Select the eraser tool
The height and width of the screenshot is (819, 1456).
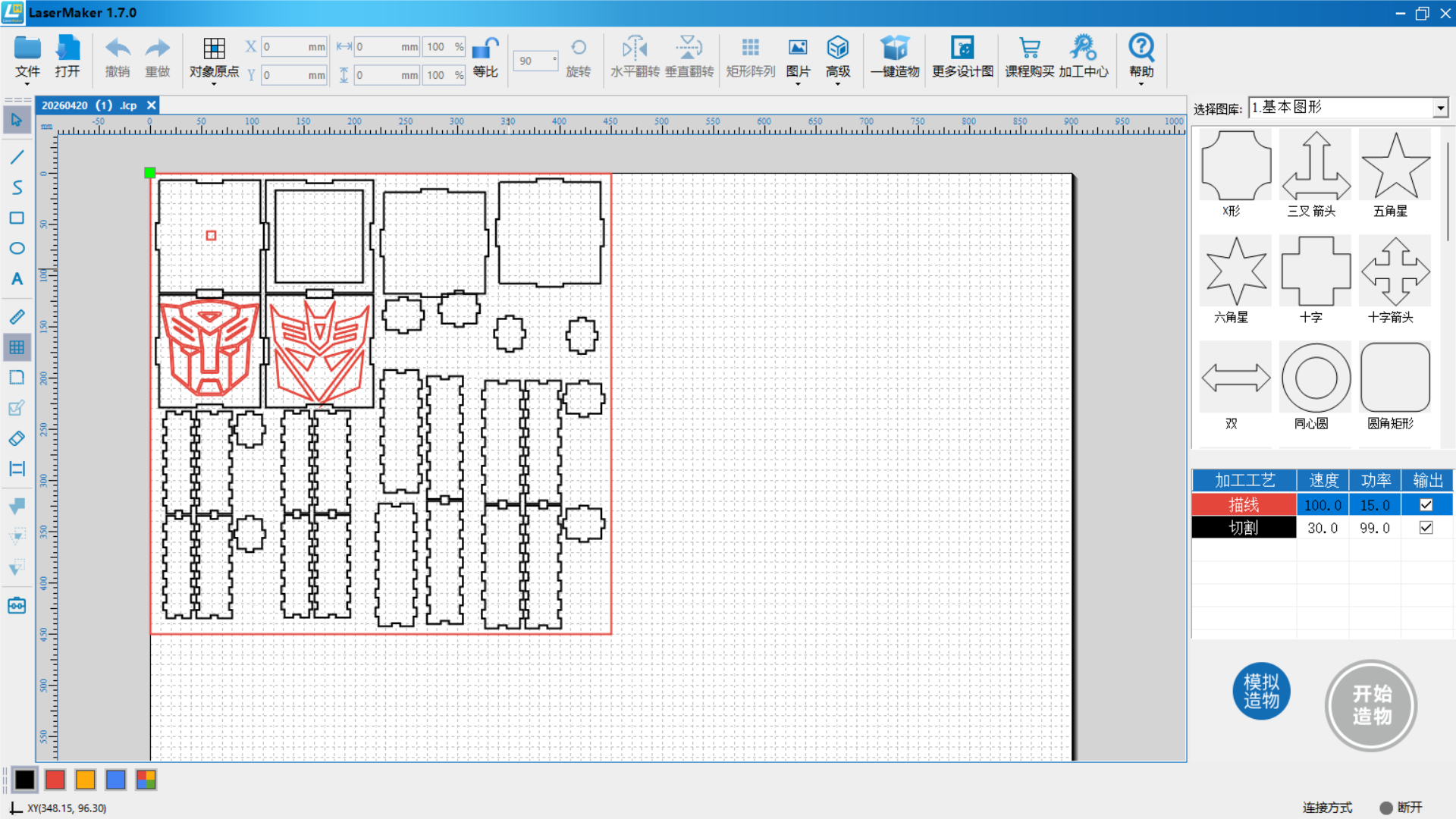pos(17,438)
